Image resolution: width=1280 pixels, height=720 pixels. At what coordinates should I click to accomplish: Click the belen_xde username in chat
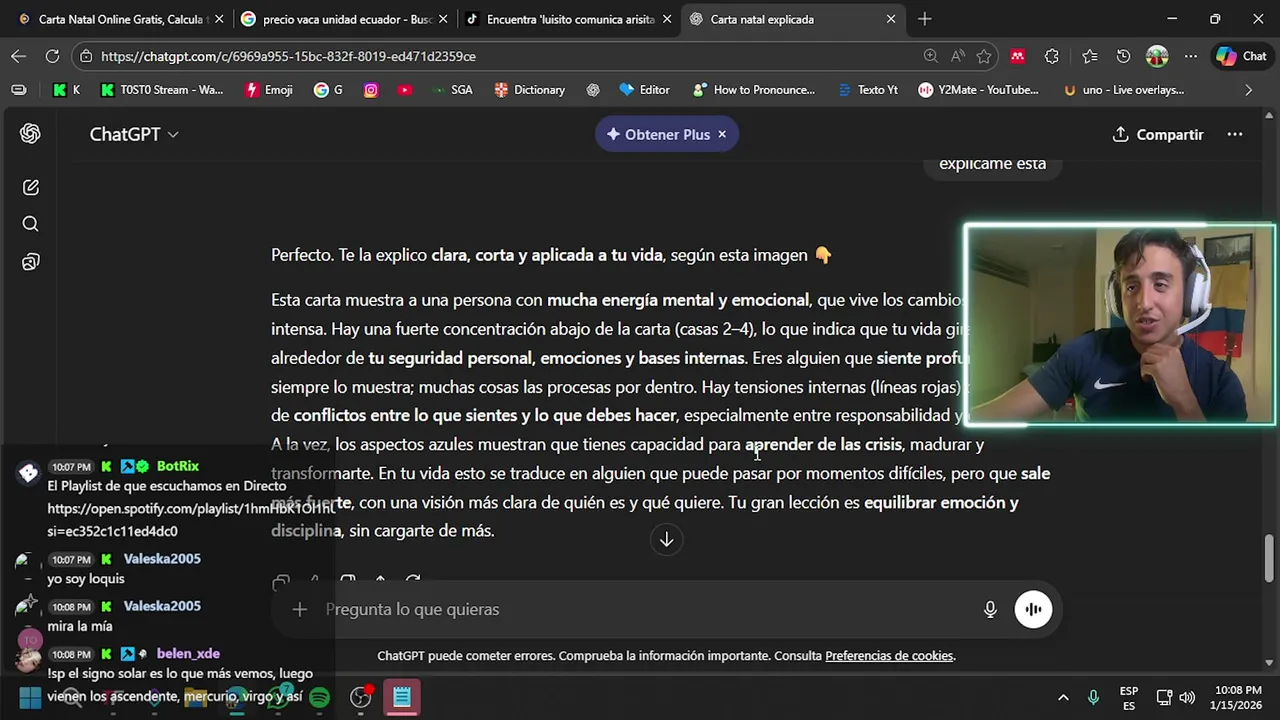[188, 653]
